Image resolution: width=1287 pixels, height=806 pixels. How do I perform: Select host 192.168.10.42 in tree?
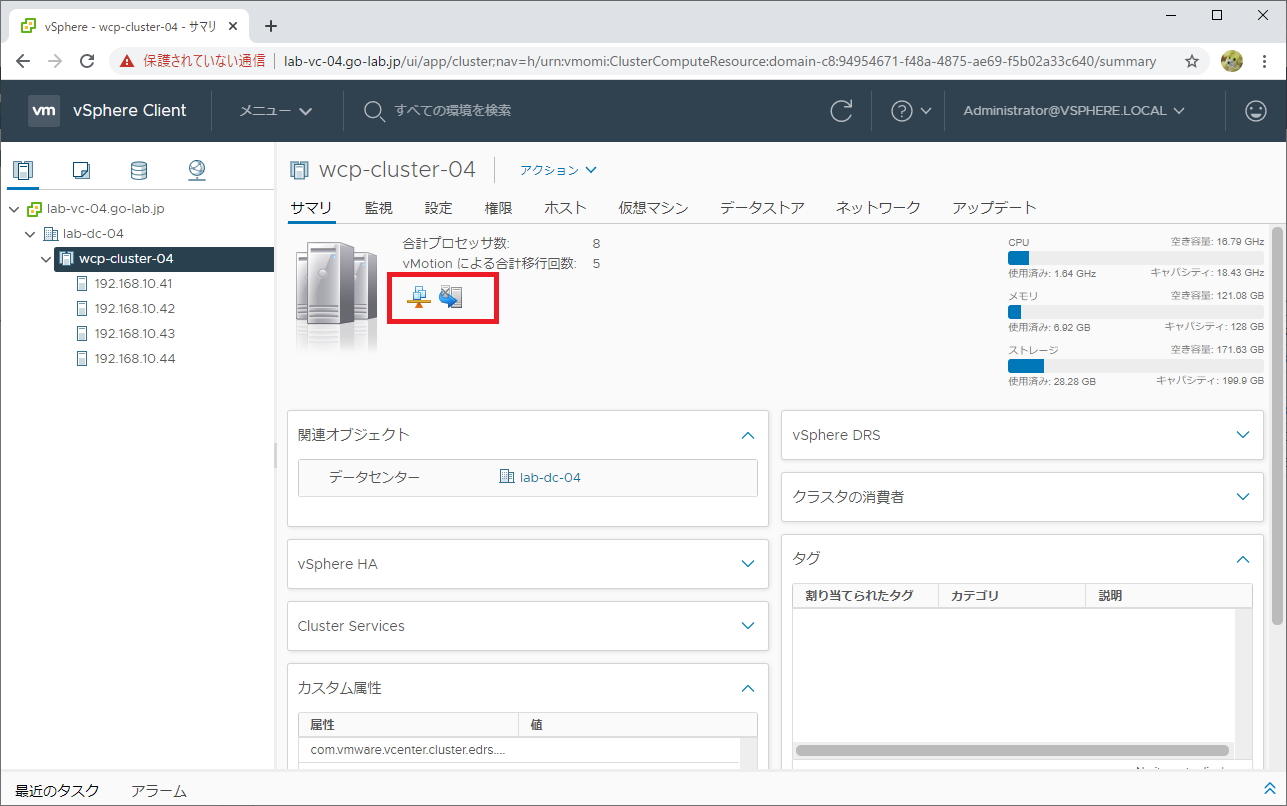[134, 309]
